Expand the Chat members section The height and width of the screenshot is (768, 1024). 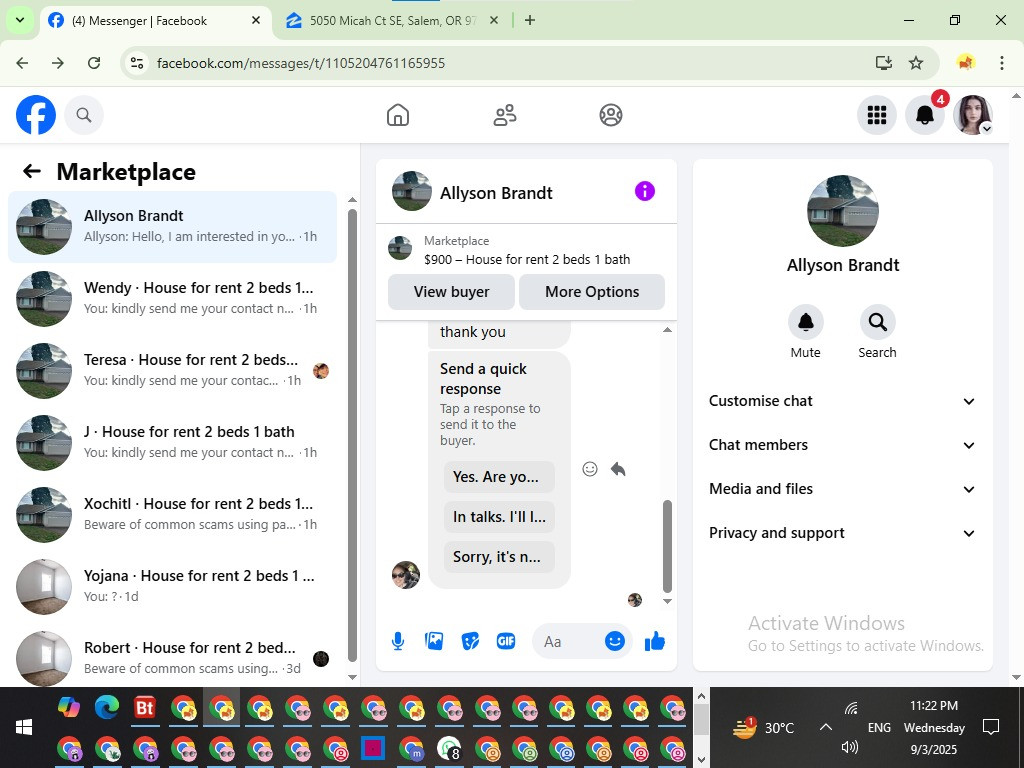(842, 445)
